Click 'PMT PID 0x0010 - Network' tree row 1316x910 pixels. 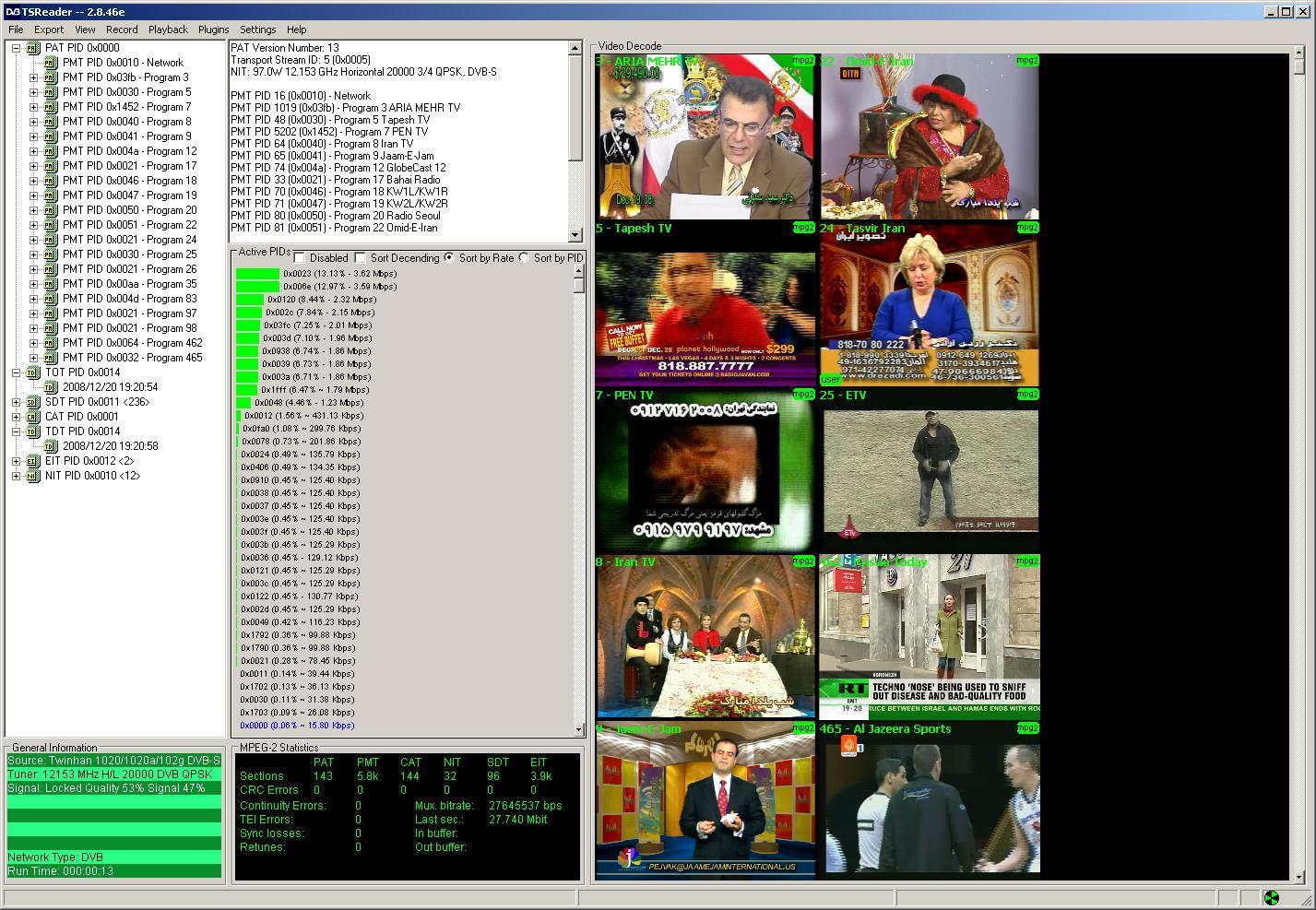click(x=123, y=63)
